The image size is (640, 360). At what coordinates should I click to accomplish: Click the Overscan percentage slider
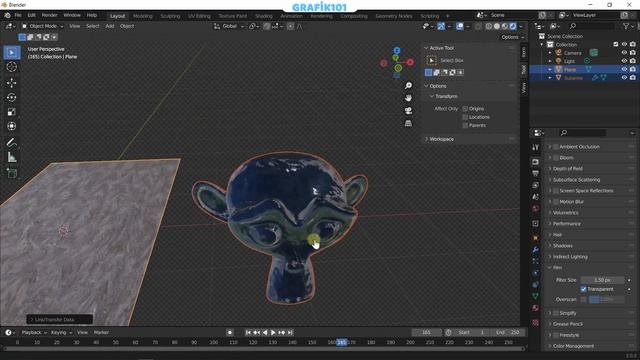coord(607,300)
